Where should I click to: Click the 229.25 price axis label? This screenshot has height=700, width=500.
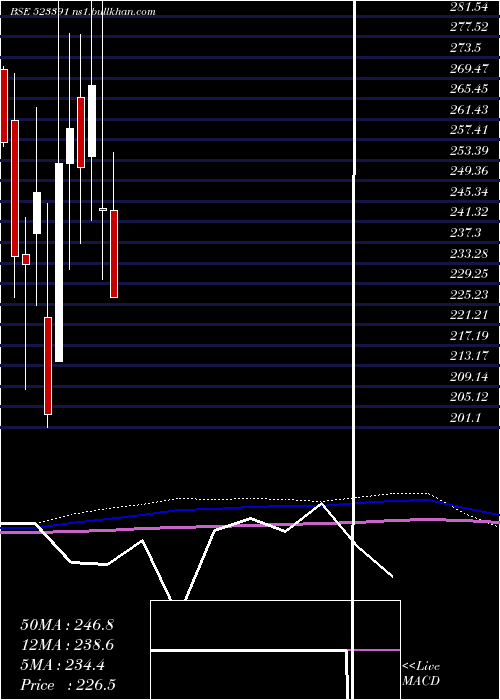point(469,274)
